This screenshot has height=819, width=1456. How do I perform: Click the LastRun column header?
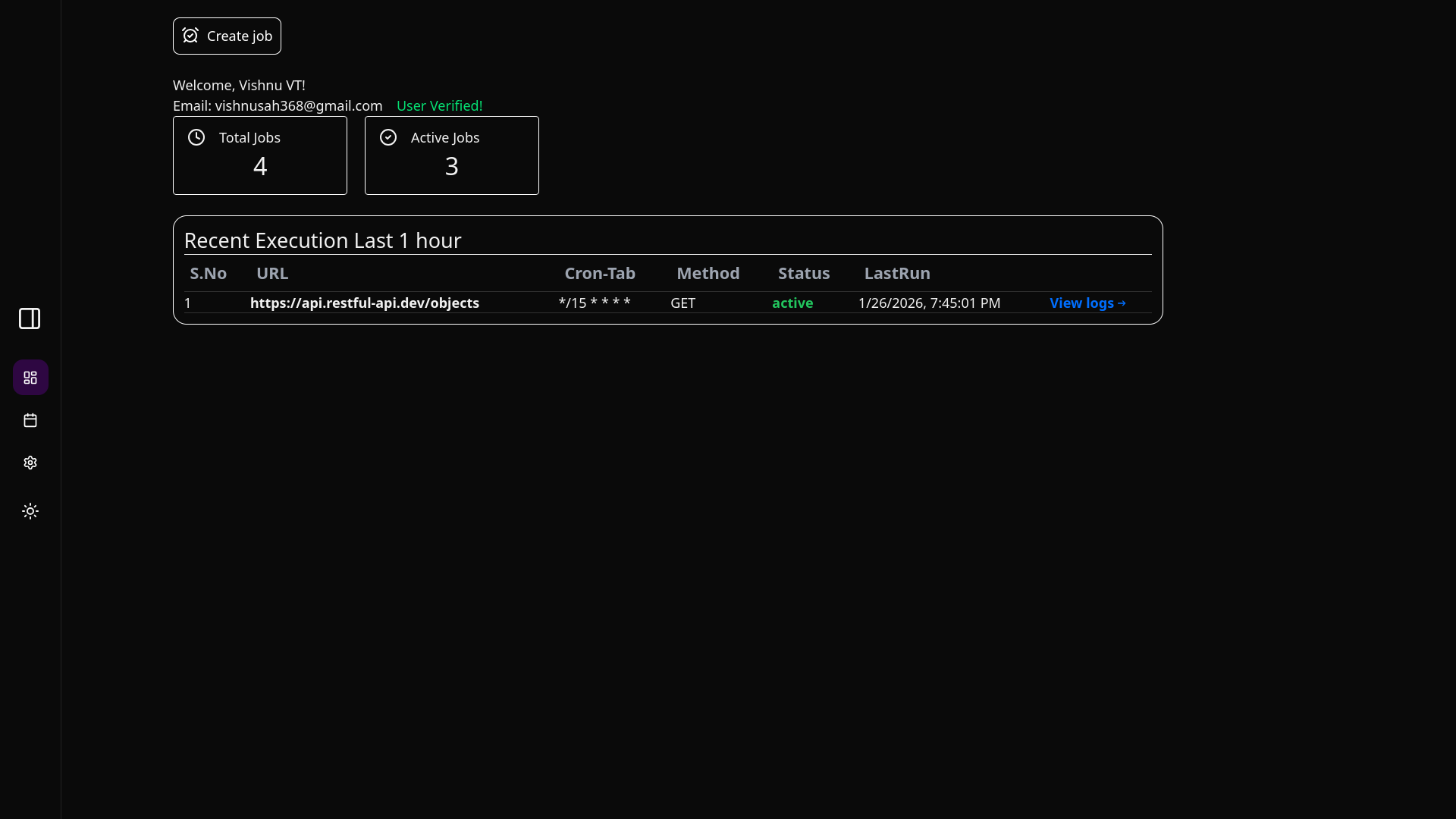click(896, 273)
